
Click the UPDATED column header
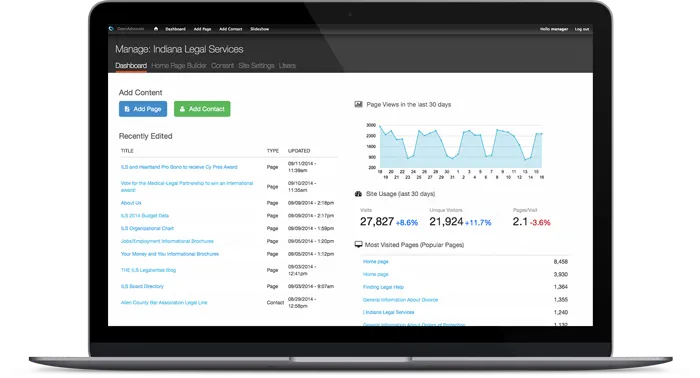(299, 151)
